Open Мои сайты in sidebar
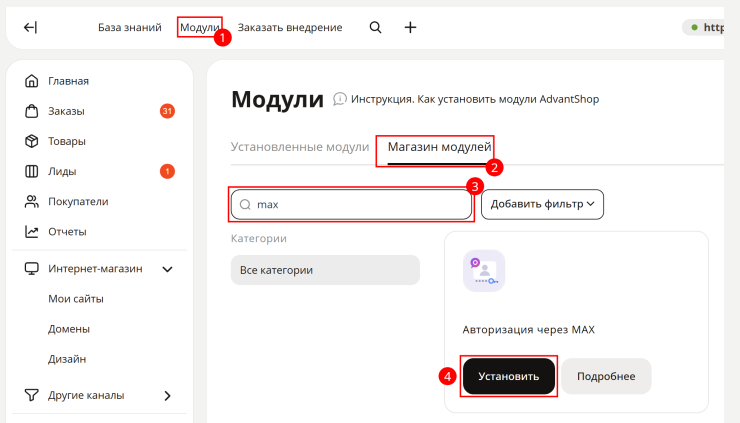This screenshot has height=423, width=740. point(76,299)
